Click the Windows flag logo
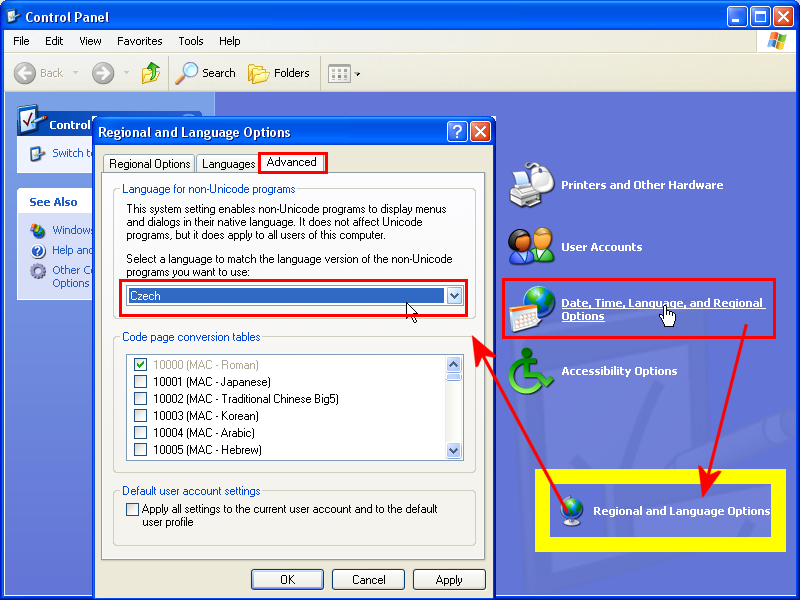800x600 pixels. coord(777,41)
